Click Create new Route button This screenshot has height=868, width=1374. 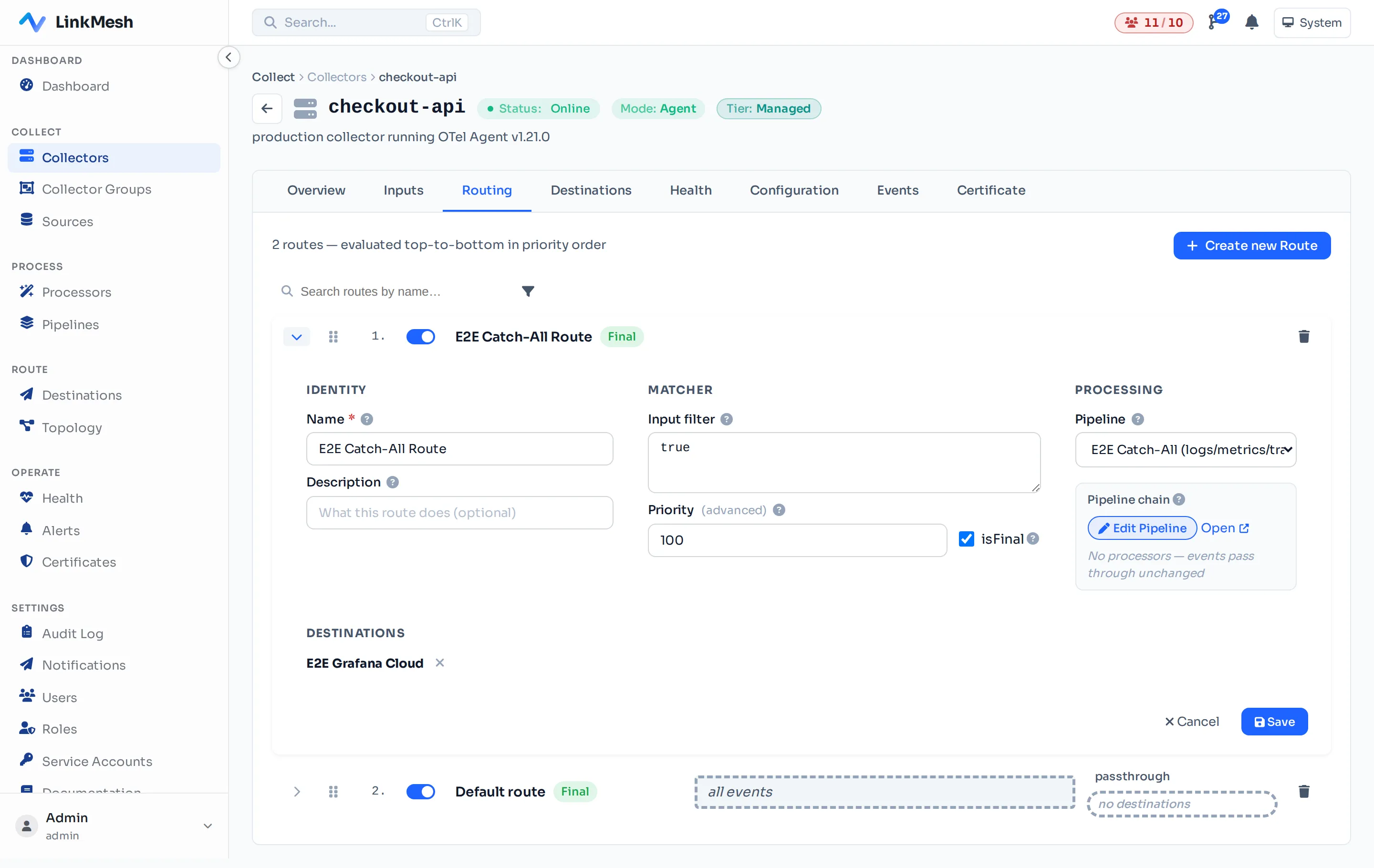pos(1251,246)
